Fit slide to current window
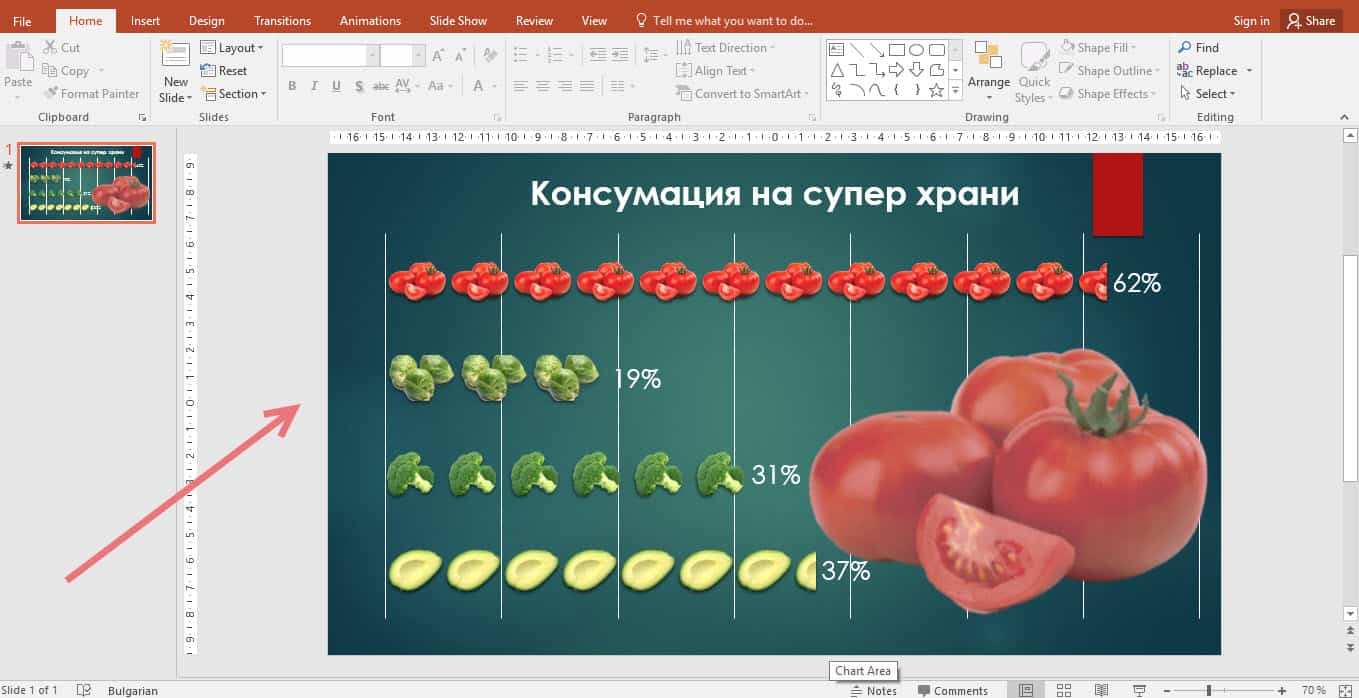The width and height of the screenshot is (1359, 698). (1345, 690)
